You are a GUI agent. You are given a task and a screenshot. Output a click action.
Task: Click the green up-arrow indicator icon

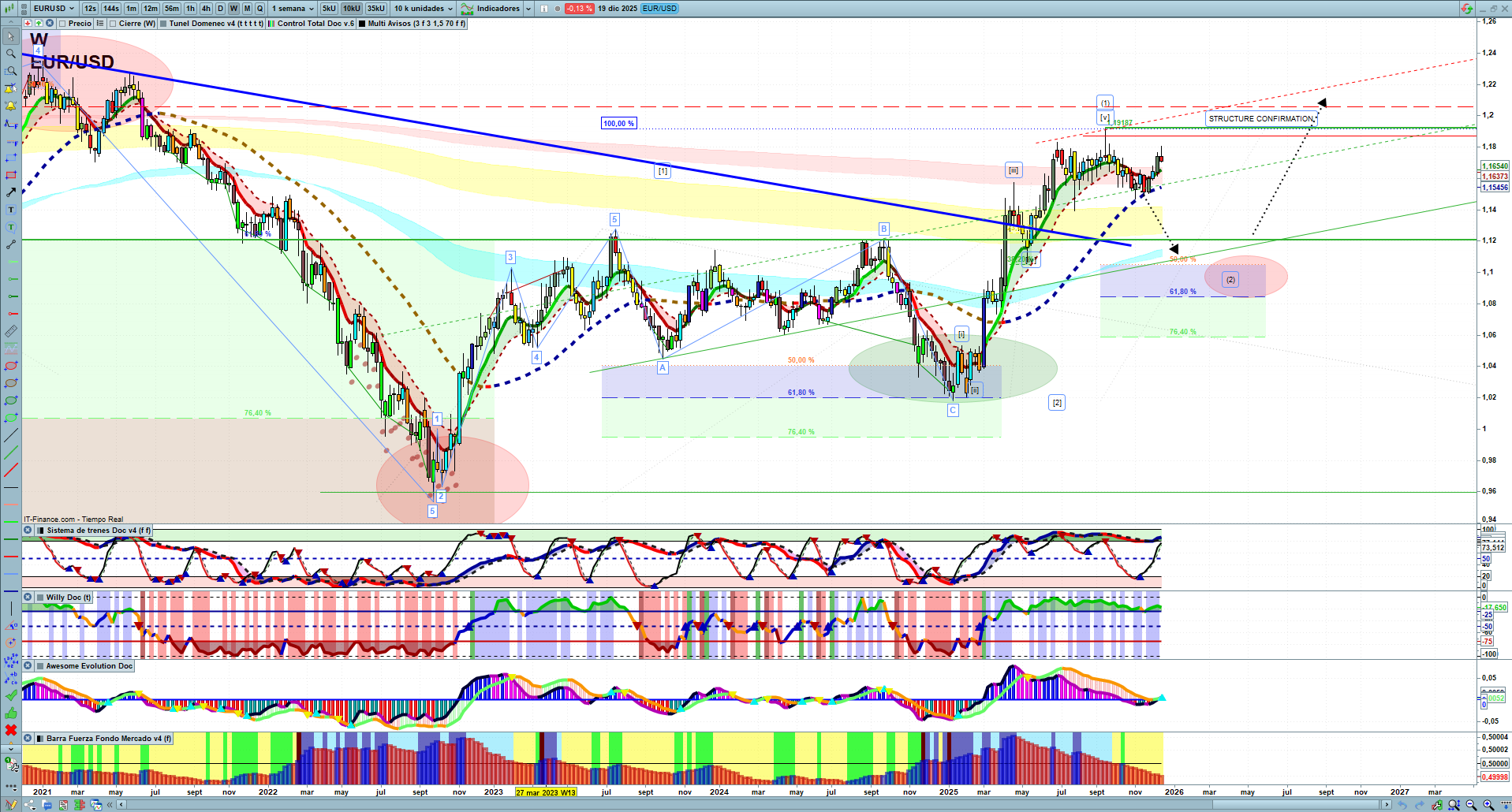coord(37,24)
